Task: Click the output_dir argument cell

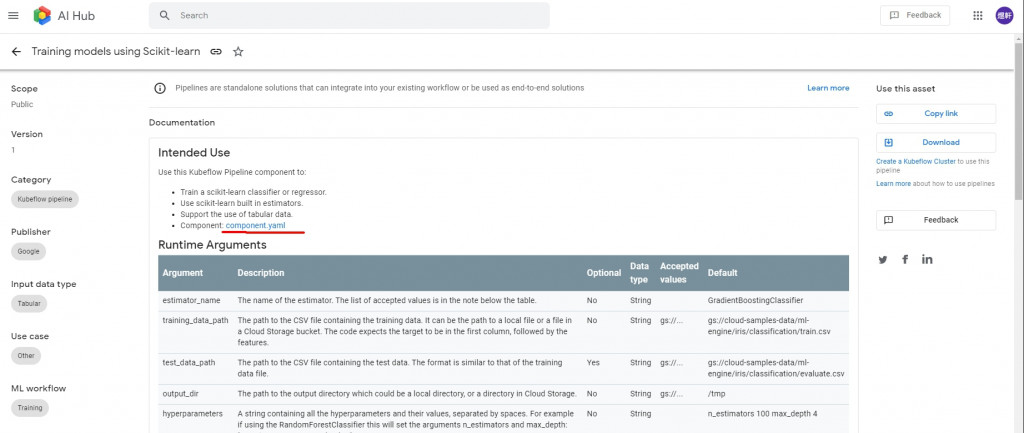Action: tap(180, 394)
